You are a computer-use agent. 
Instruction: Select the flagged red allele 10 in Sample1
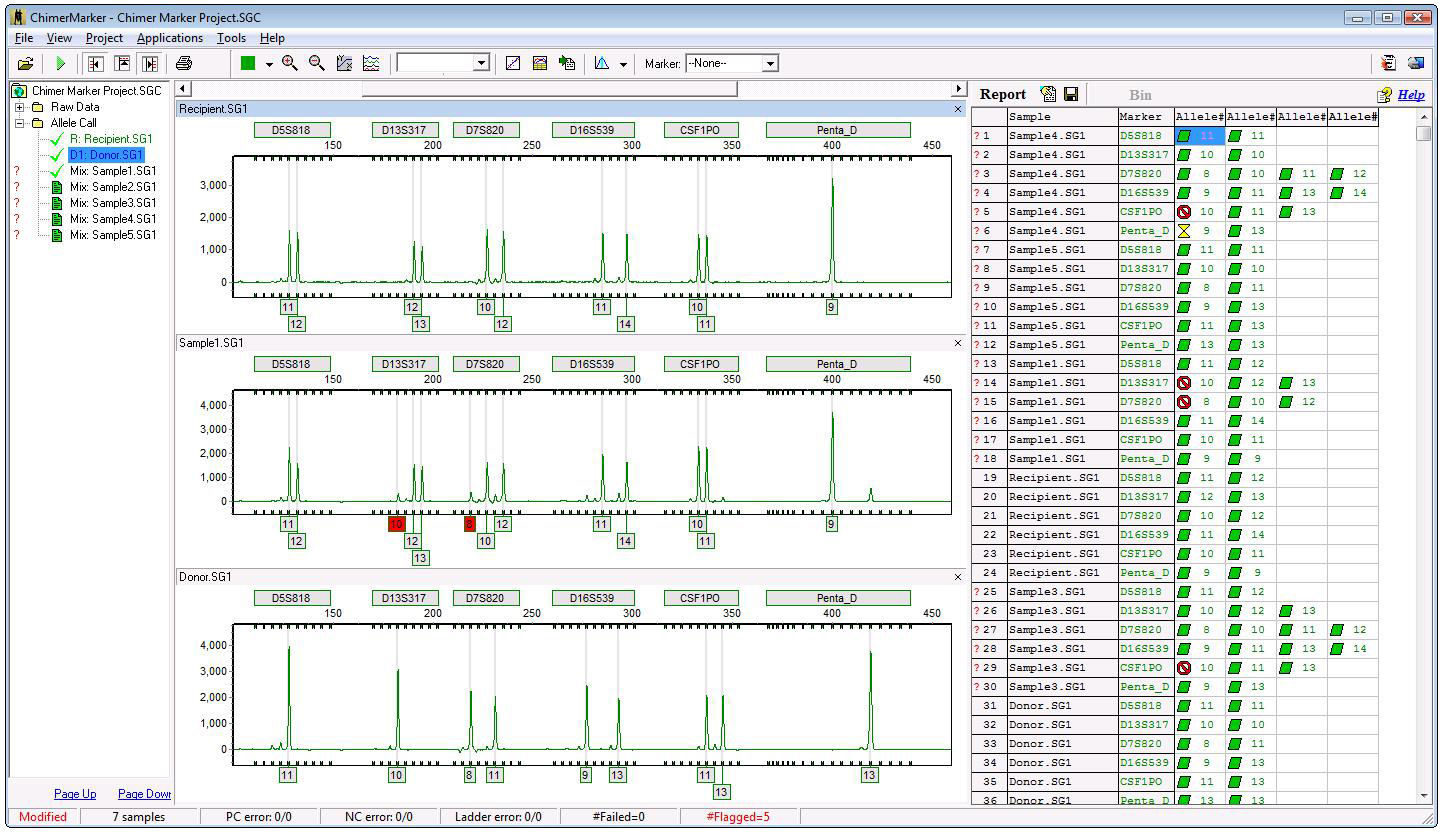click(397, 523)
